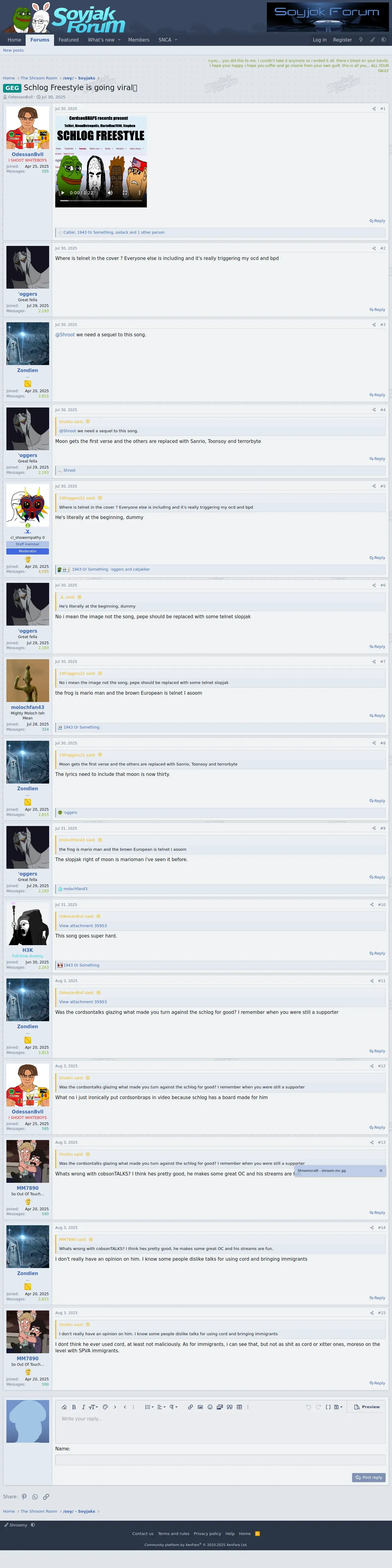392x1568 pixels.
Task: Open /soy/ - Soyjaks breadcrumb at top
Action: point(79,78)
